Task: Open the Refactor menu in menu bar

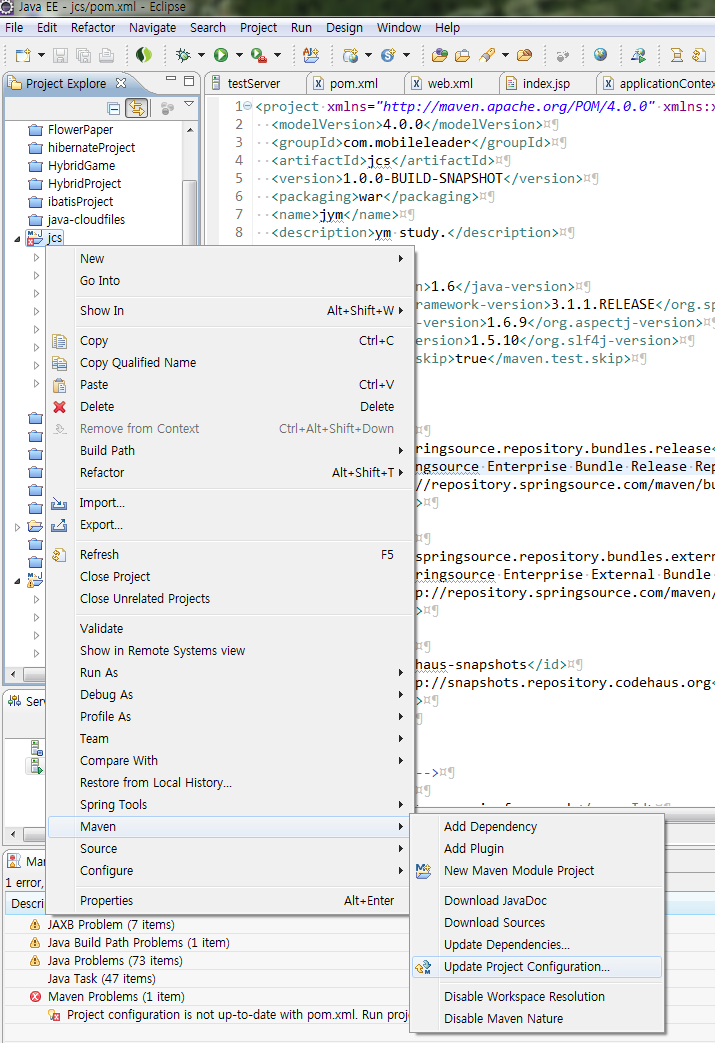Action: (93, 28)
